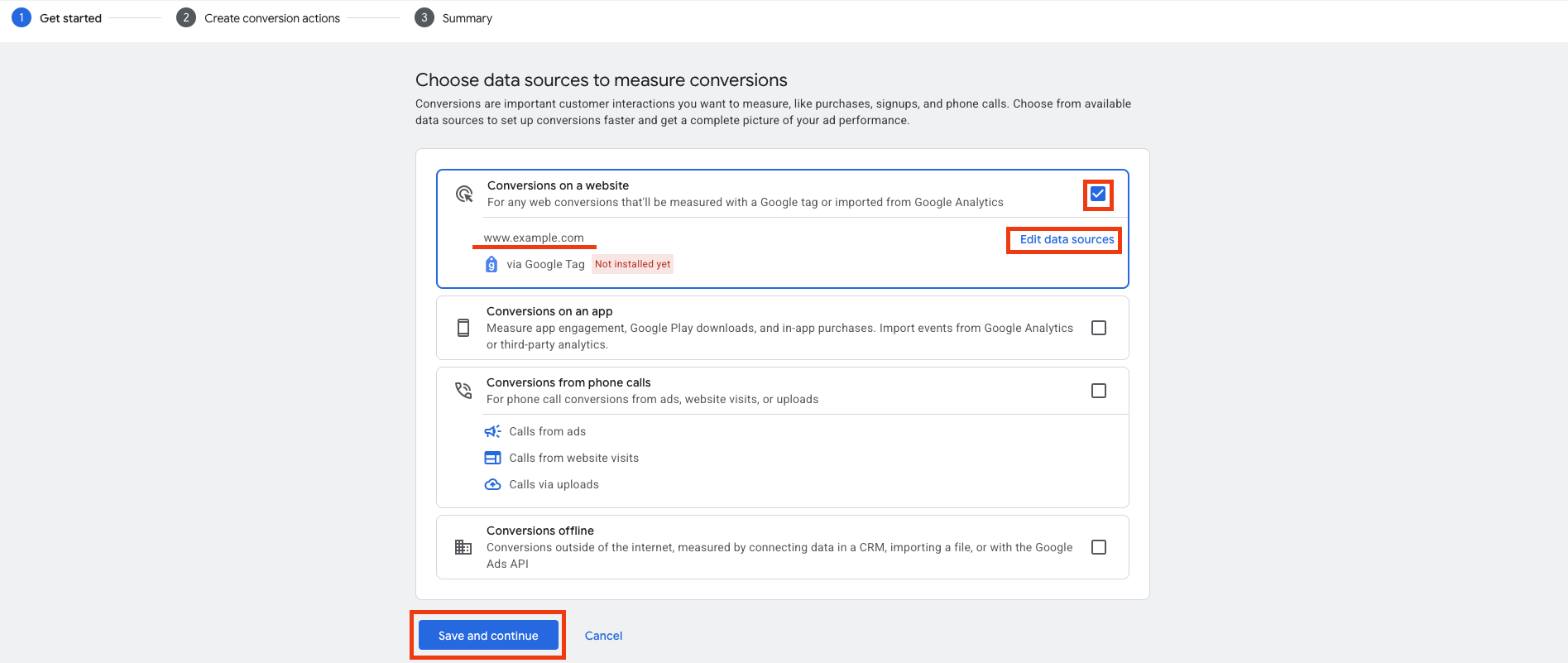The height and width of the screenshot is (663, 1568).
Task: Click the app conversions phone icon
Action: tap(463, 328)
